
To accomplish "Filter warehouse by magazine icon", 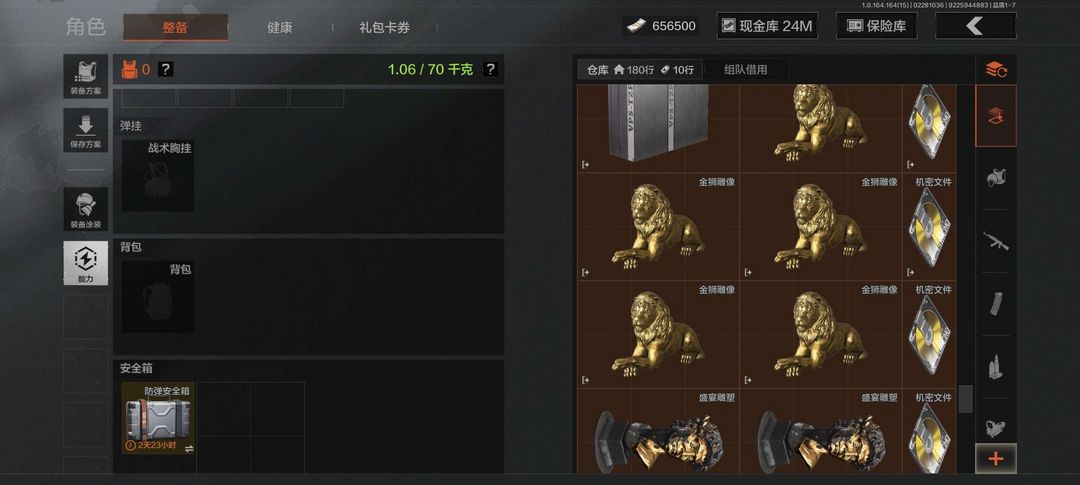I will 996,304.
